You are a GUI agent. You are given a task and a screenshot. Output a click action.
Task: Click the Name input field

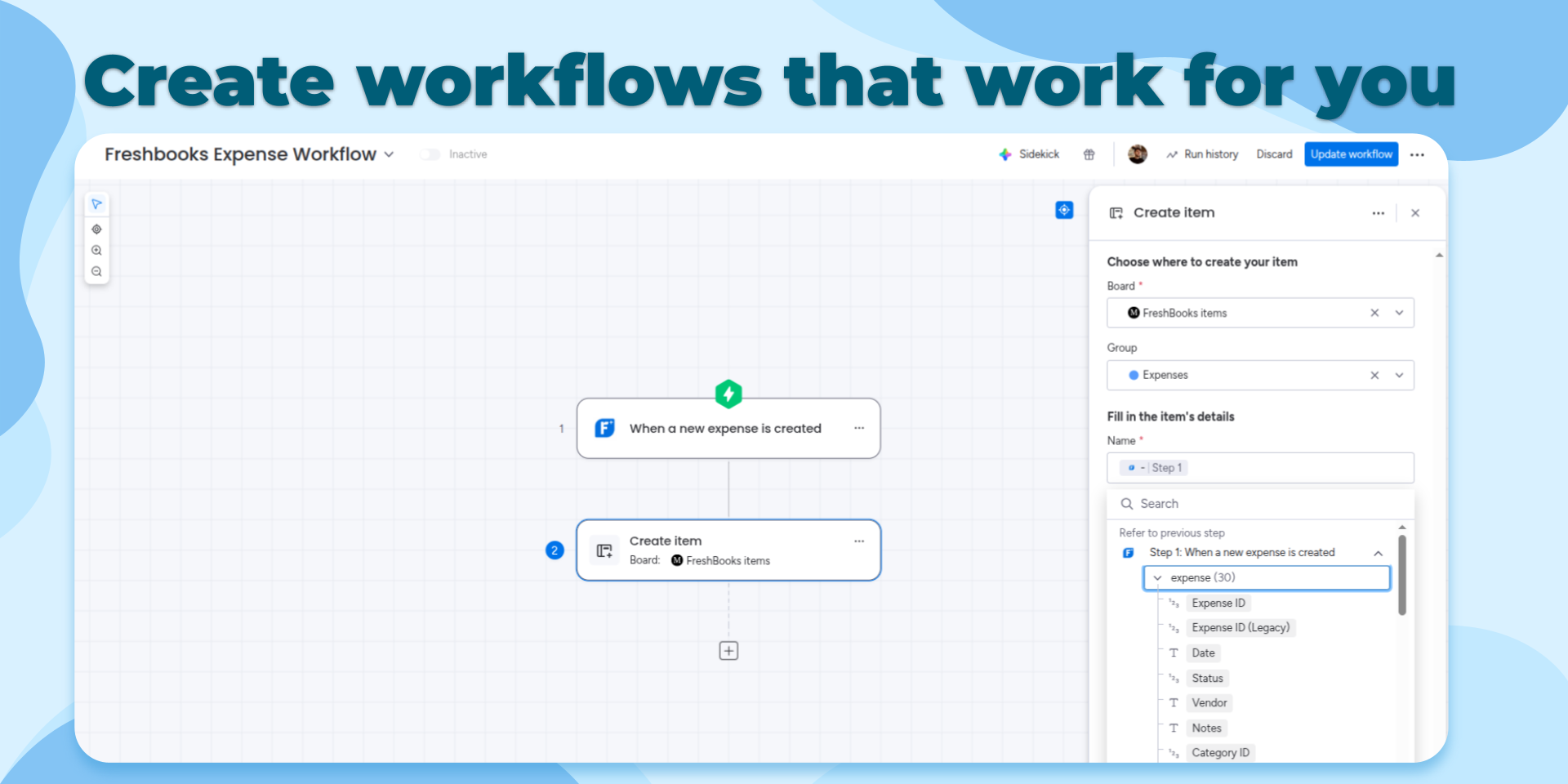coord(1260,468)
